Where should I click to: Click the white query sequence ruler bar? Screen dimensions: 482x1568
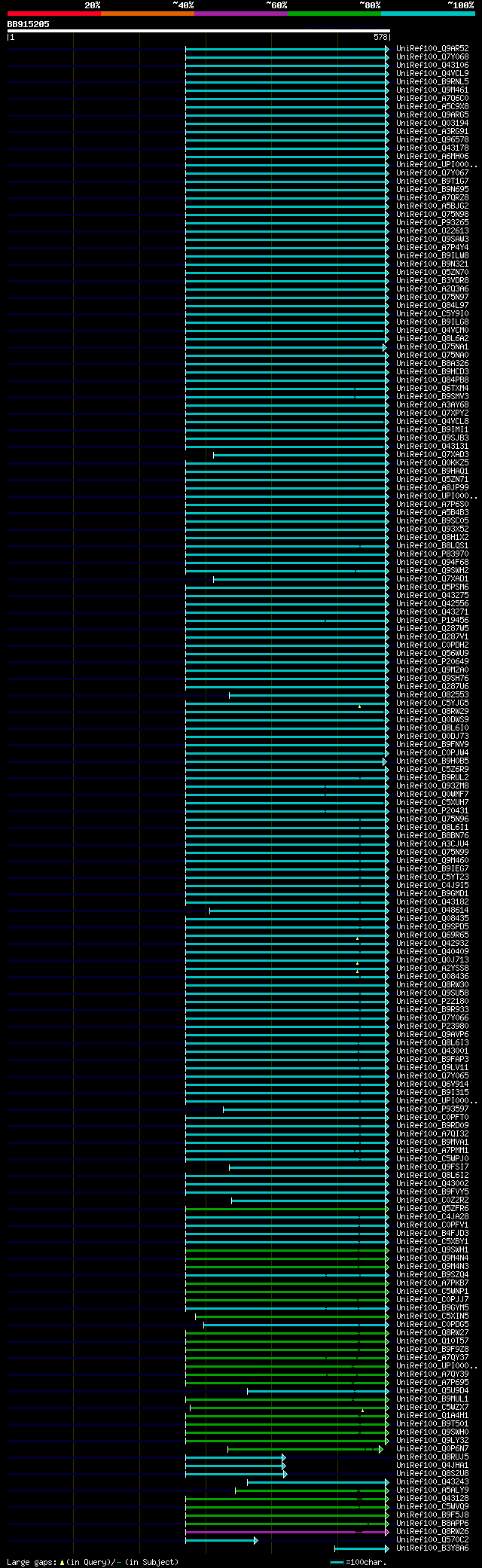(198, 31)
